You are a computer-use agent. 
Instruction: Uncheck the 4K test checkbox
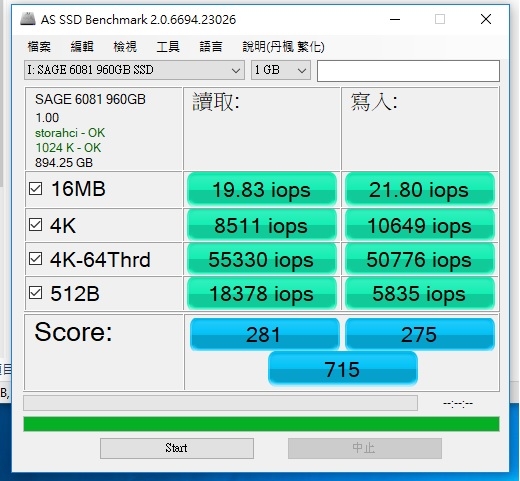35,225
